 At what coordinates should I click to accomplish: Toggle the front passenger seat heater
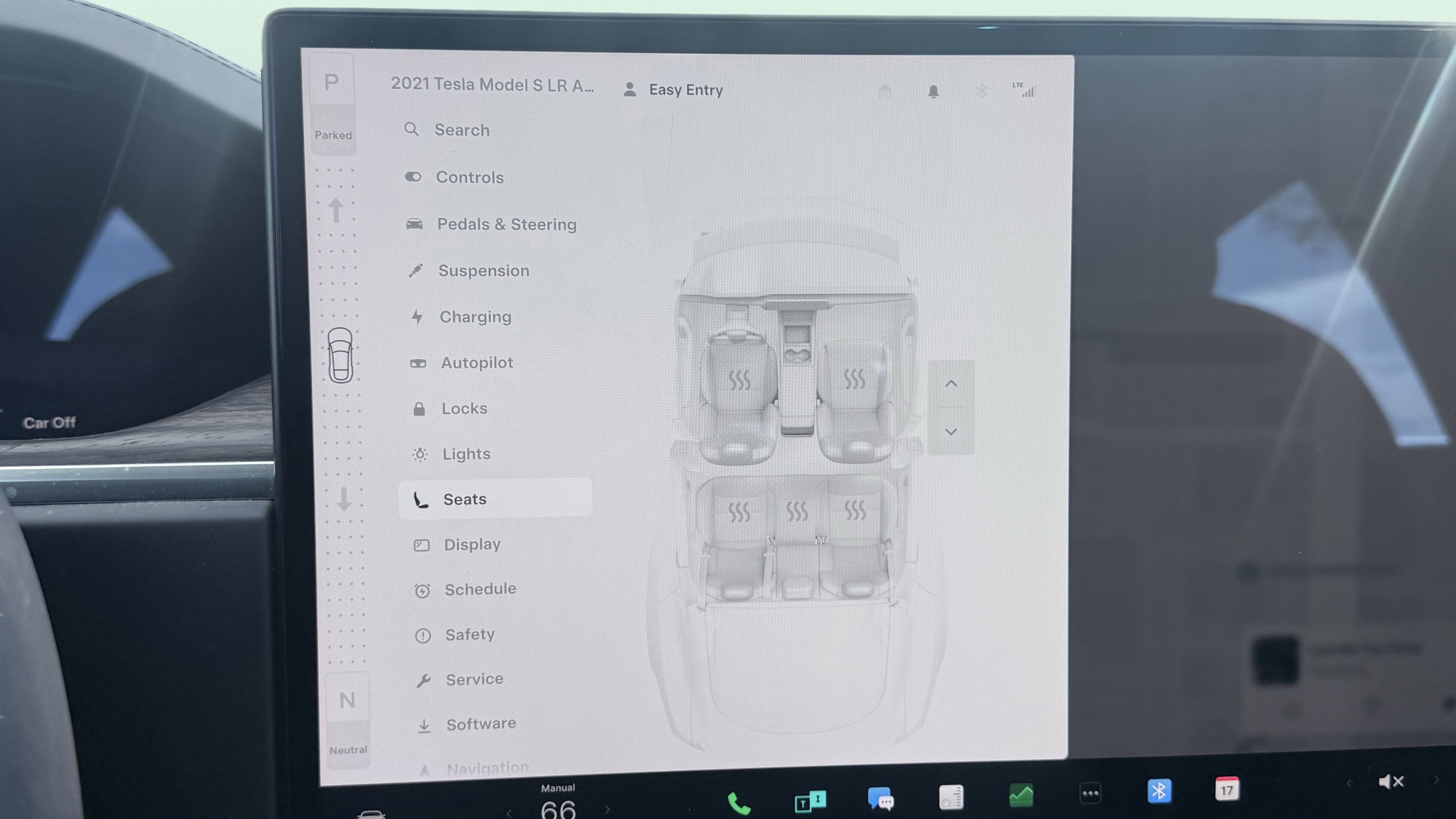click(x=854, y=378)
